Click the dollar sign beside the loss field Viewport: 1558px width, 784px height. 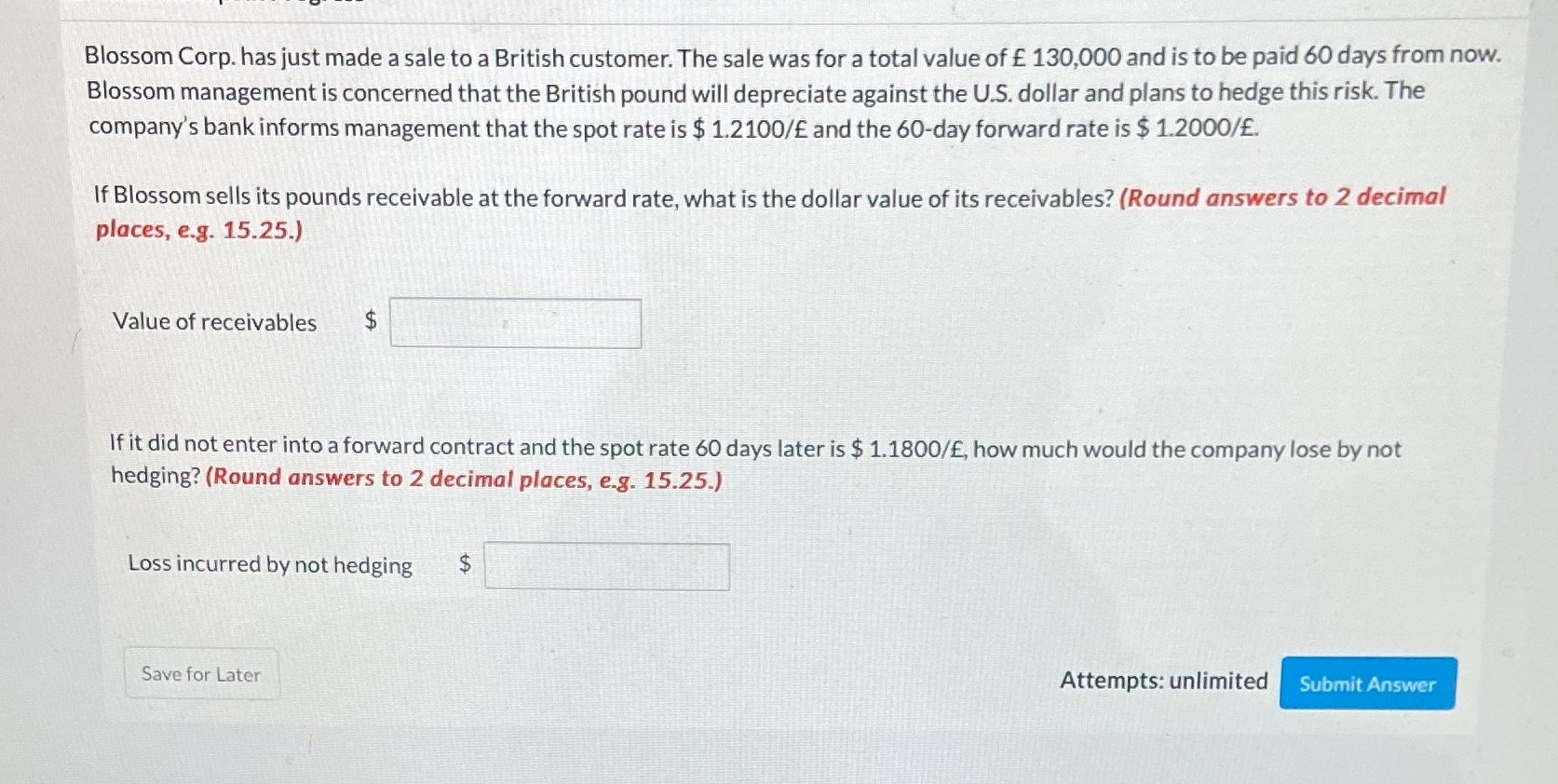click(x=464, y=563)
